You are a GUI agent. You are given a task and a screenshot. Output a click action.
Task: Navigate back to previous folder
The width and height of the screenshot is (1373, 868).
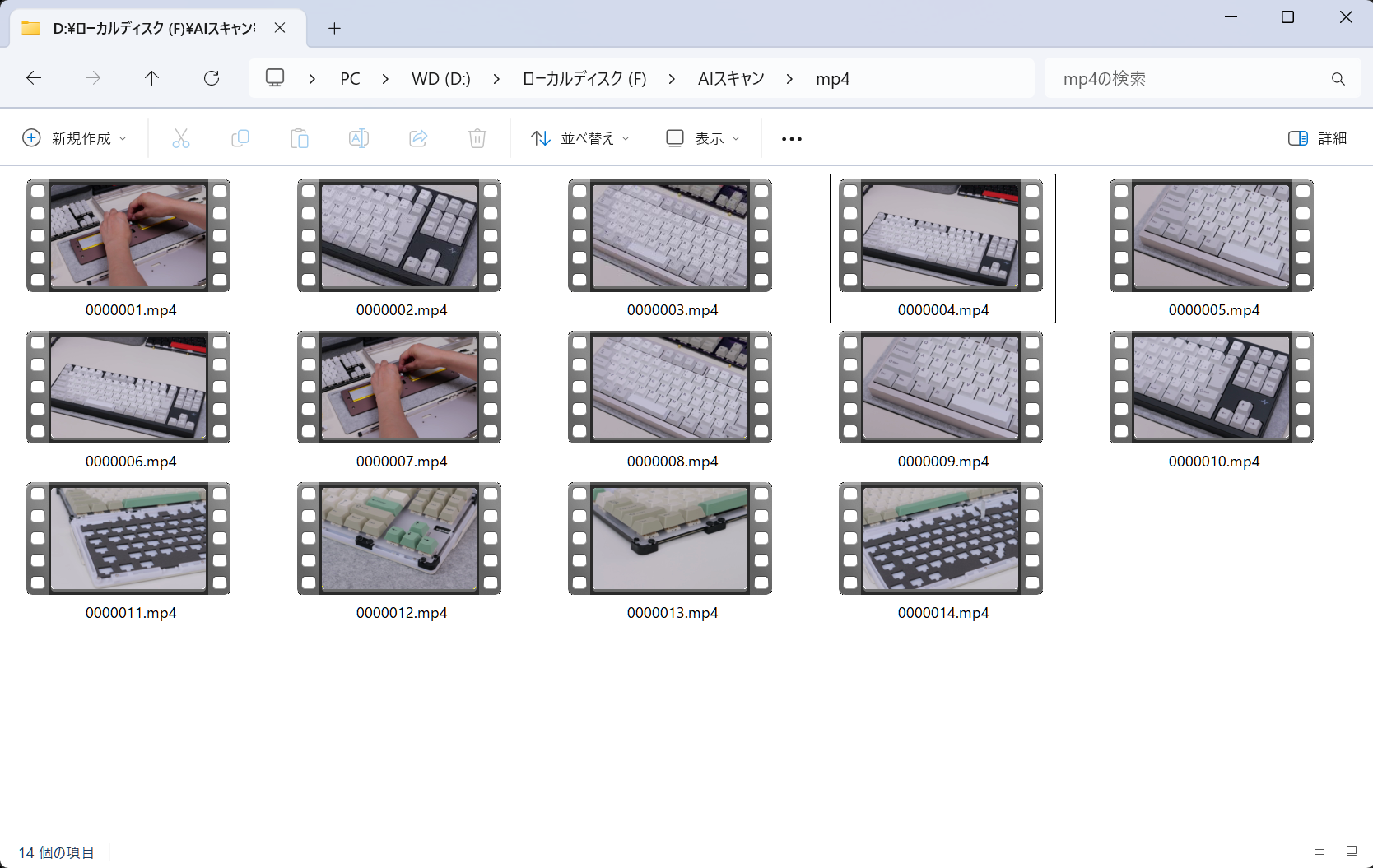34,78
